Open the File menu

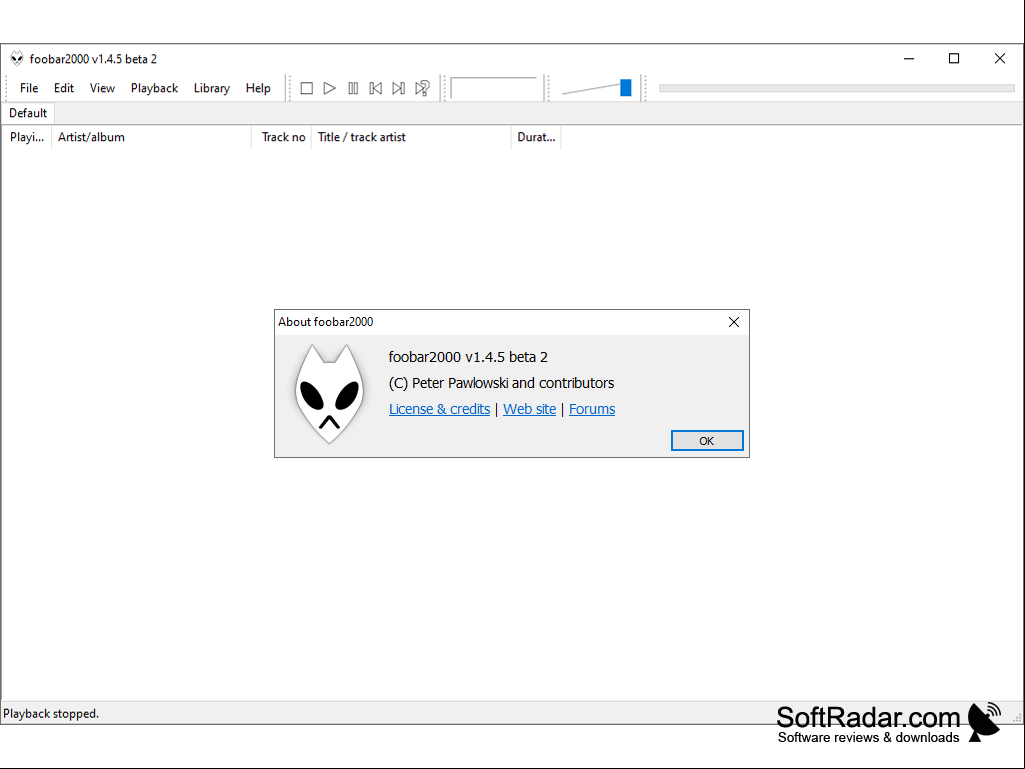pos(29,88)
